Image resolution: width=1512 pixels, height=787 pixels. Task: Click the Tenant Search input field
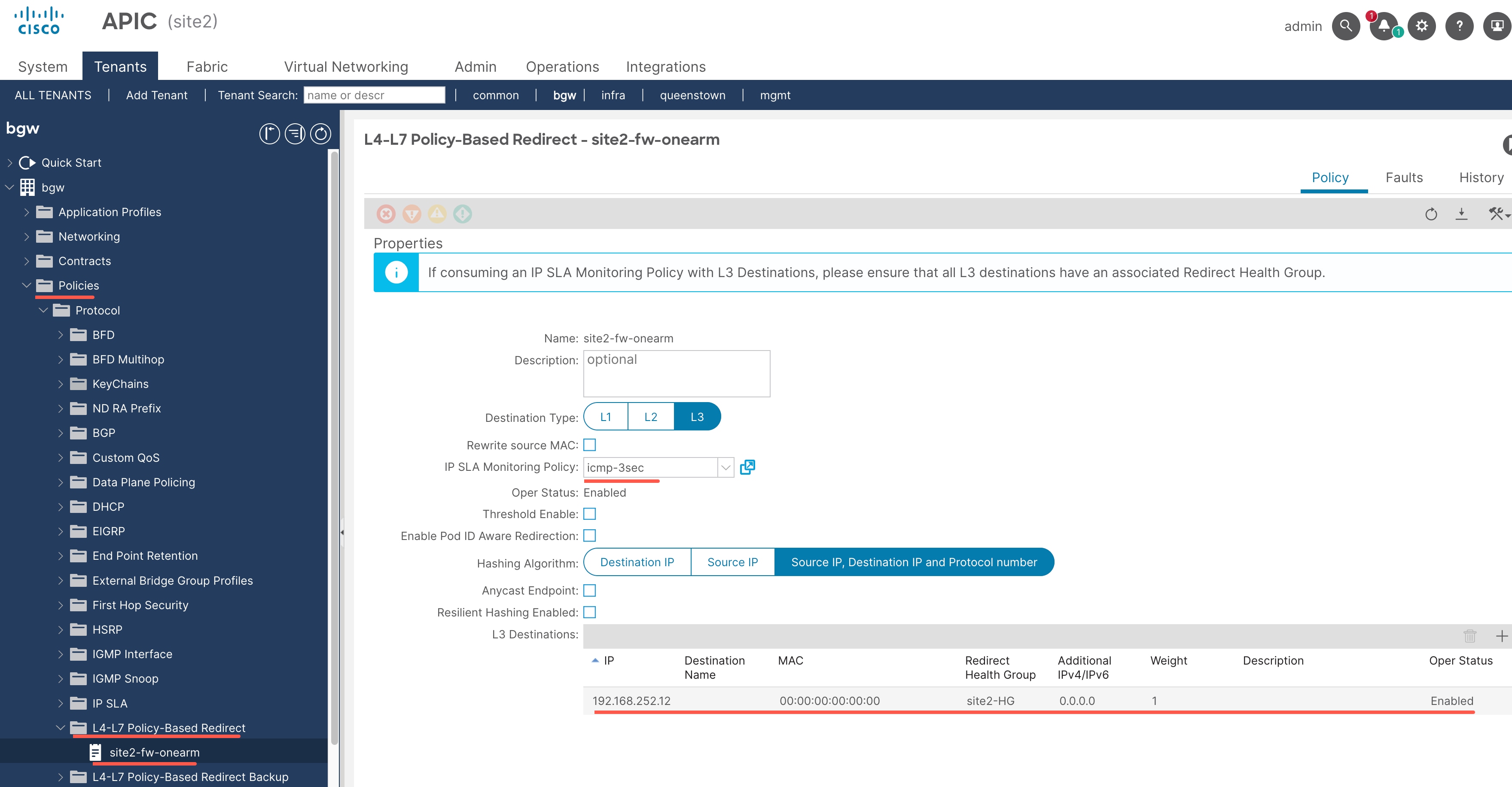pos(375,95)
